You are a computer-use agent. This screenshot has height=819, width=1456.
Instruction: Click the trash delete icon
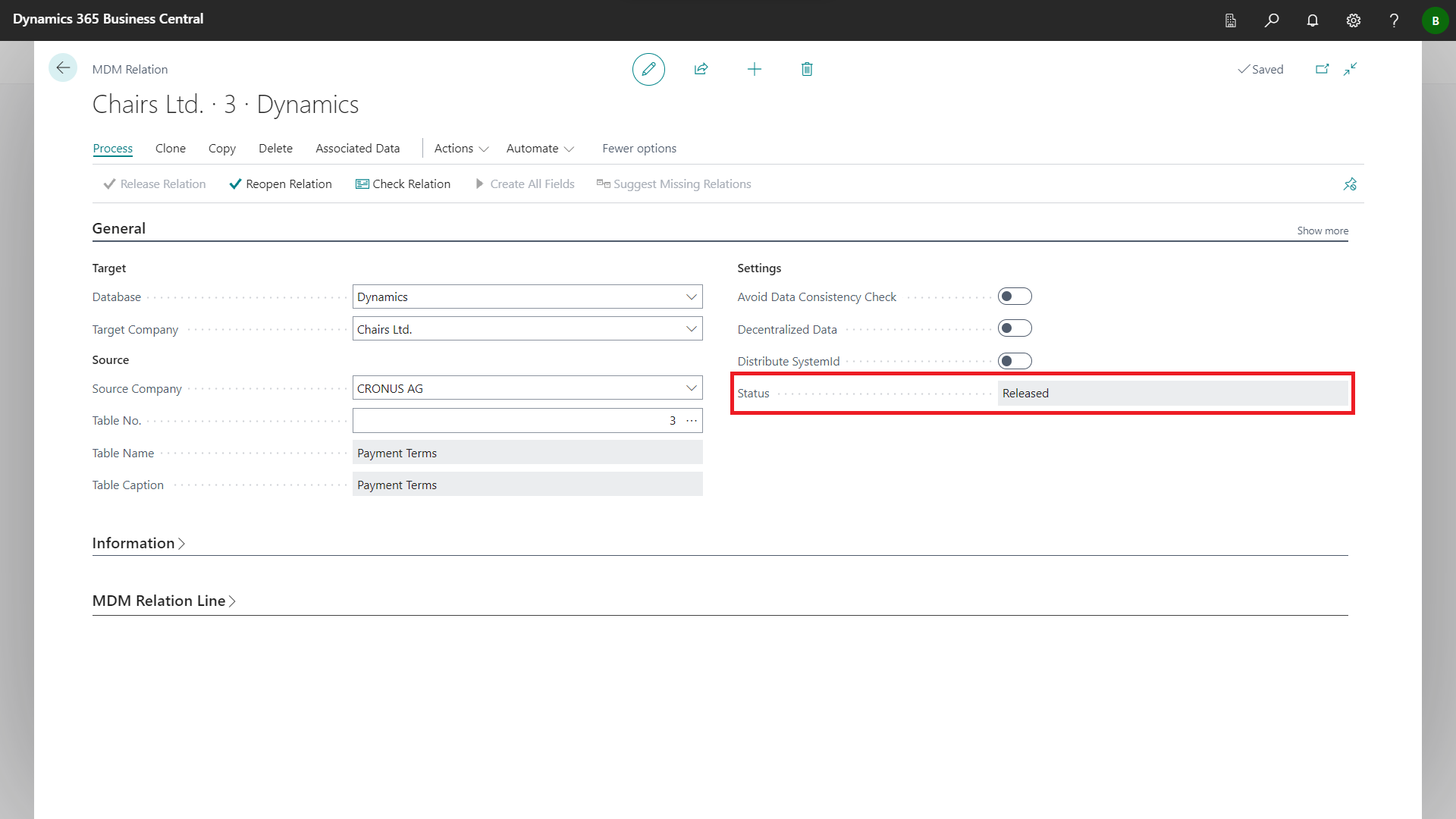pos(807,69)
